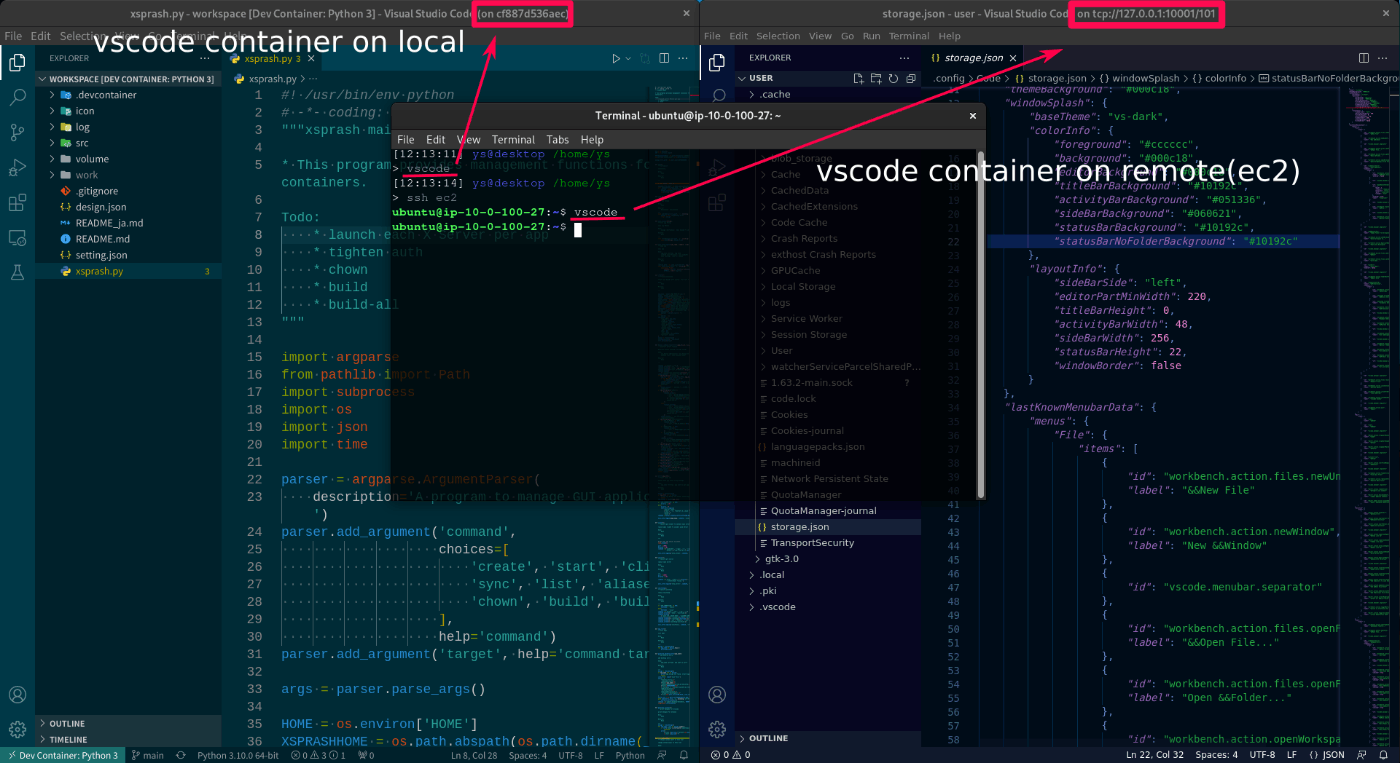Expand .local folder in USER tree
This screenshot has height=763, width=1400.
(828, 575)
